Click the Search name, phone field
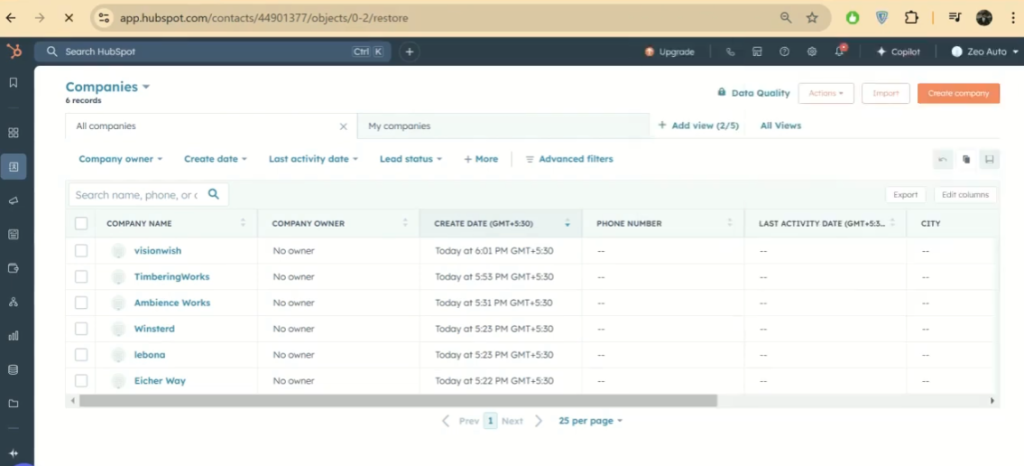This screenshot has width=1024, height=466. pos(136,195)
